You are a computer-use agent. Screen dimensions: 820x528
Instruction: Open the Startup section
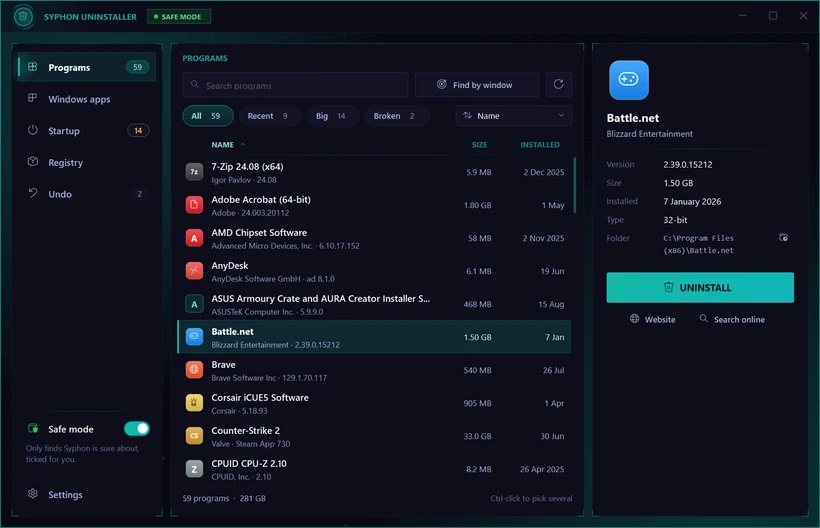click(x=87, y=131)
